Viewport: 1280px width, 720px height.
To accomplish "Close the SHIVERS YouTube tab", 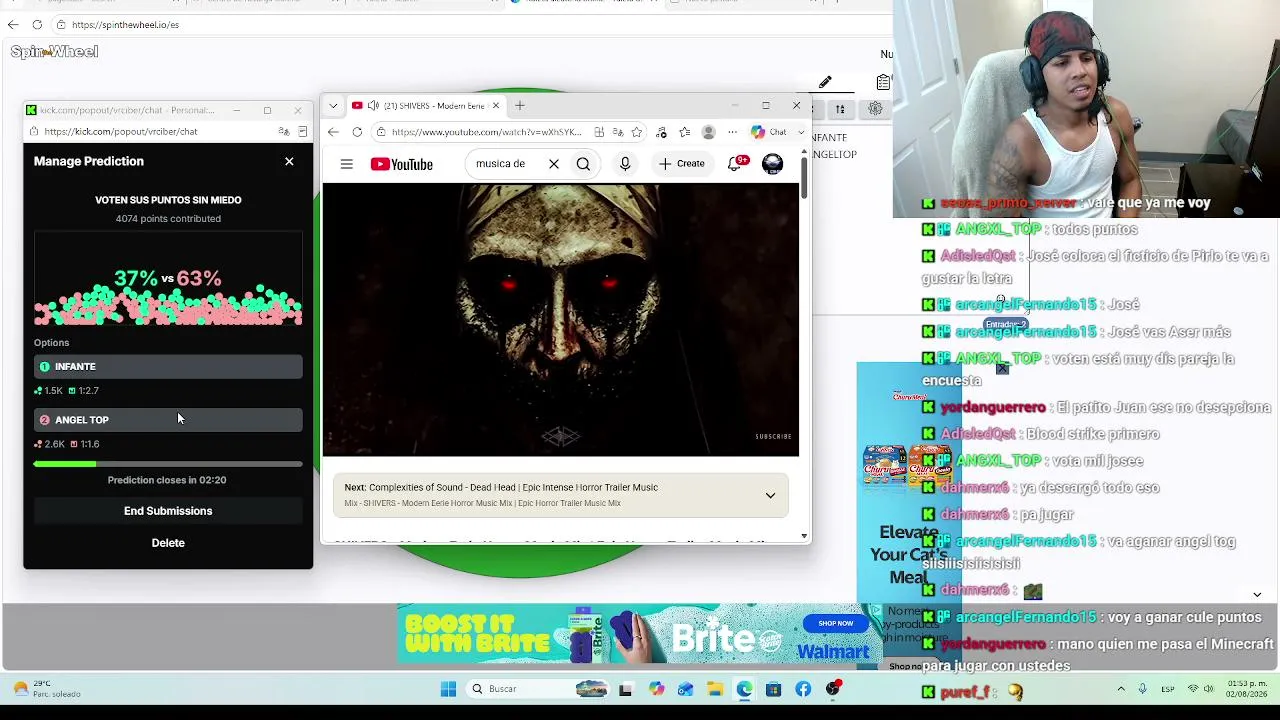I will [495, 105].
